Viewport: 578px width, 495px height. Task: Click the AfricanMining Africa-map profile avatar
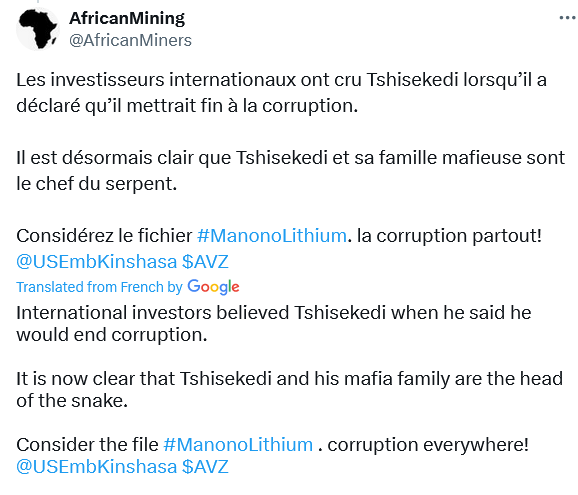pos(38,29)
